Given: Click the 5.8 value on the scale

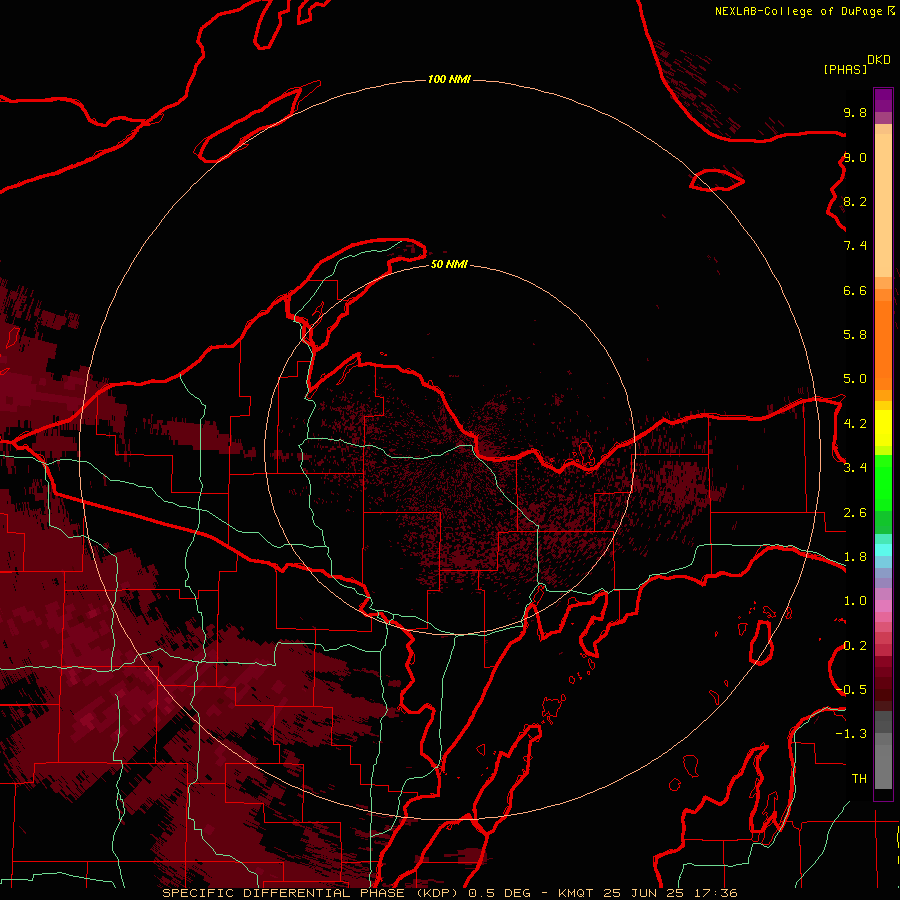Looking at the screenshot, I should (x=855, y=334).
